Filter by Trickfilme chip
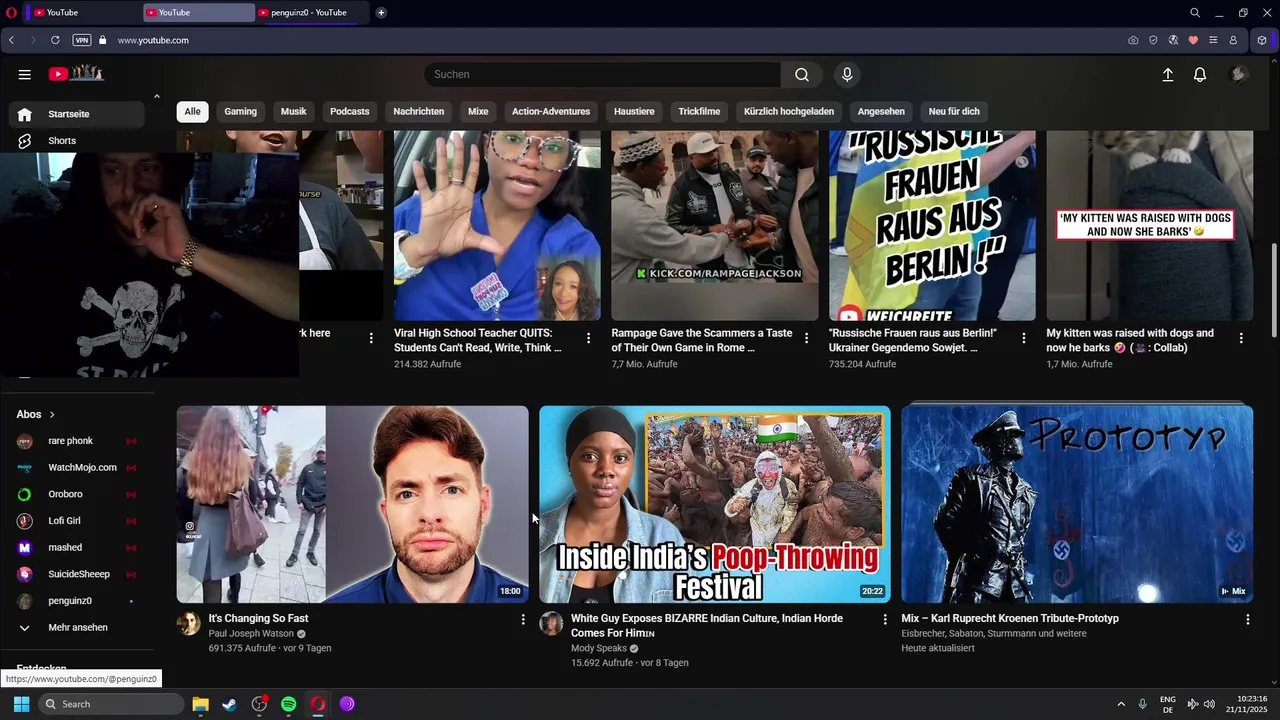The height and width of the screenshot is (720, 1280). [x=699, y=111]
